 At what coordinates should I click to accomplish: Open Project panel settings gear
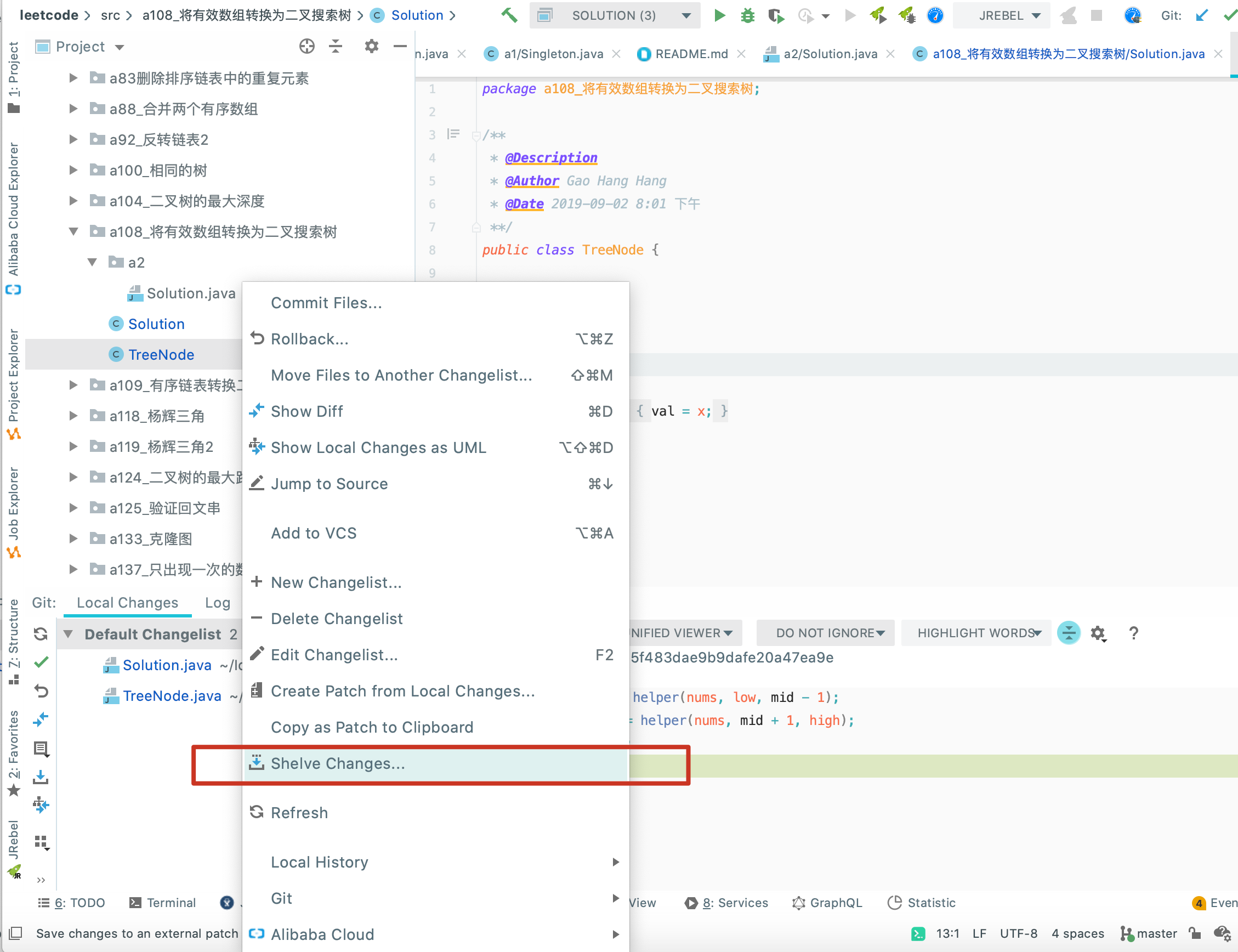372,46
